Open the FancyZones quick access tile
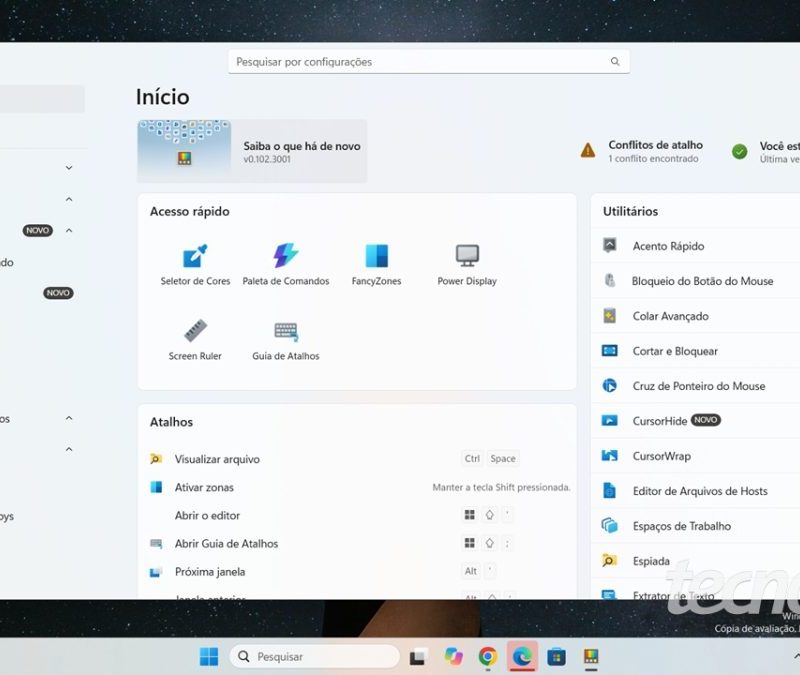Viewport: 800px width, 675px height. [x=377, y=264]
